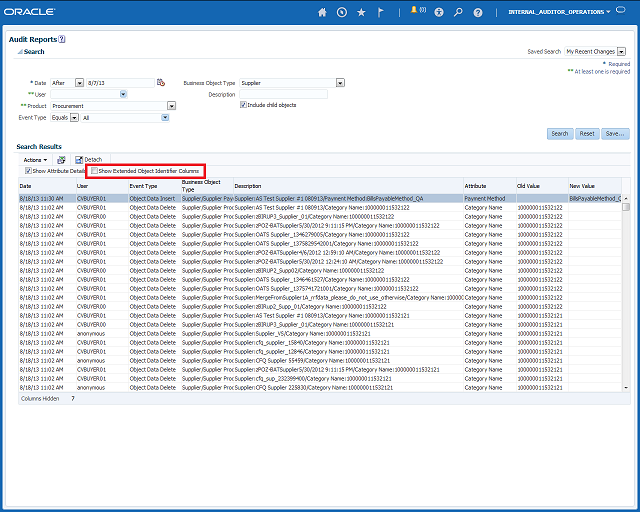
Task: Click the Reset button
Action: 587,134
